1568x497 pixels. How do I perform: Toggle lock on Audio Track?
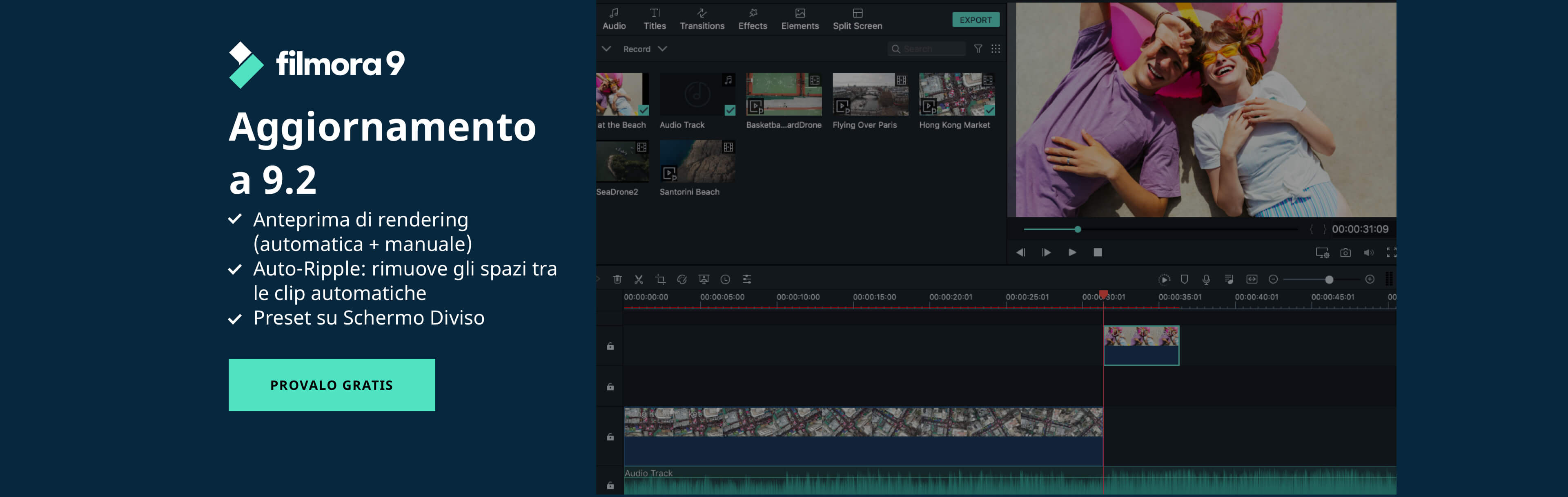point(610,485)
